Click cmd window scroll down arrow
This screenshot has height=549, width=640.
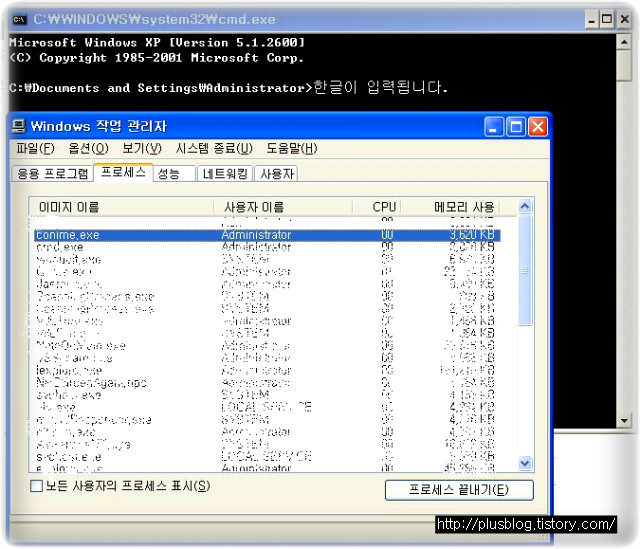624,420
